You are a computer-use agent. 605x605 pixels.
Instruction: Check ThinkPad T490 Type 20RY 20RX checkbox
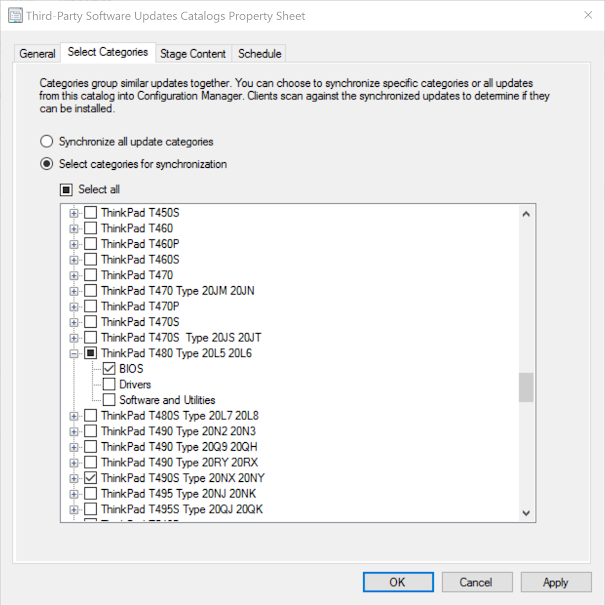coord(90,462)
